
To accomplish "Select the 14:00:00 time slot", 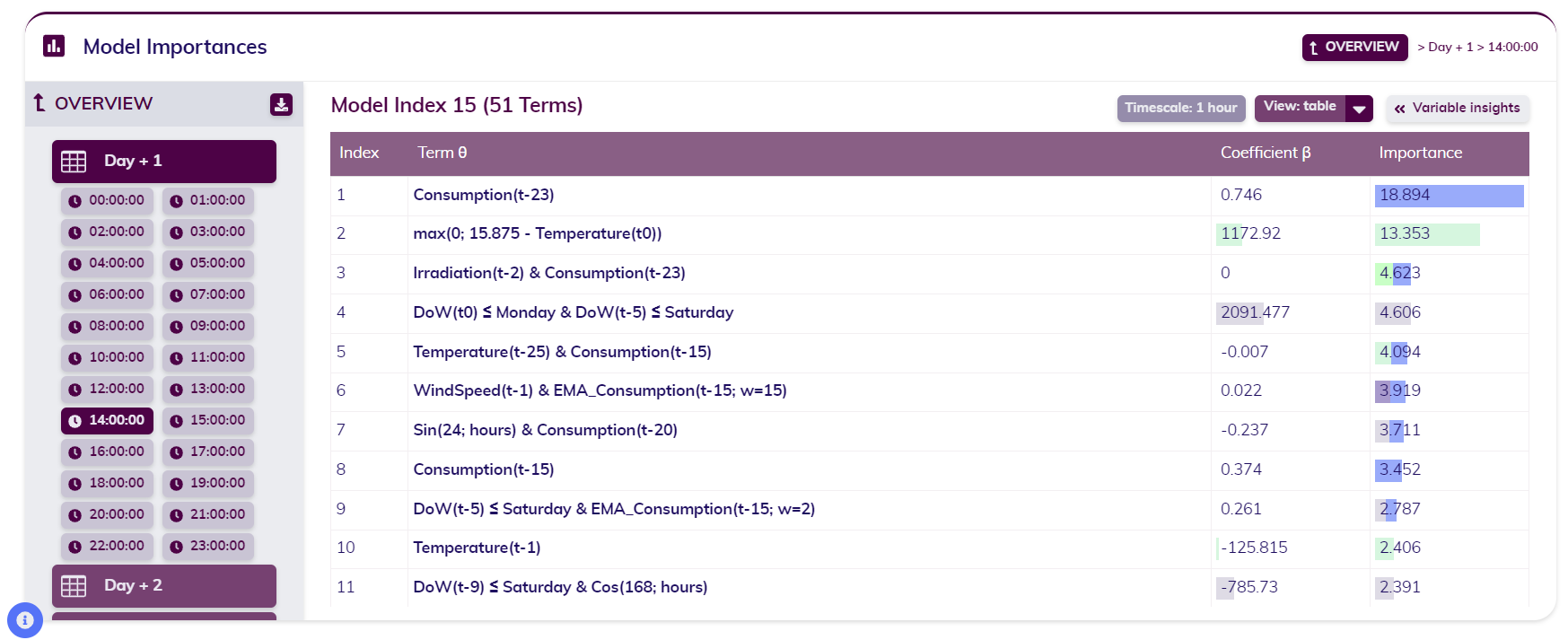I will 107,420.
